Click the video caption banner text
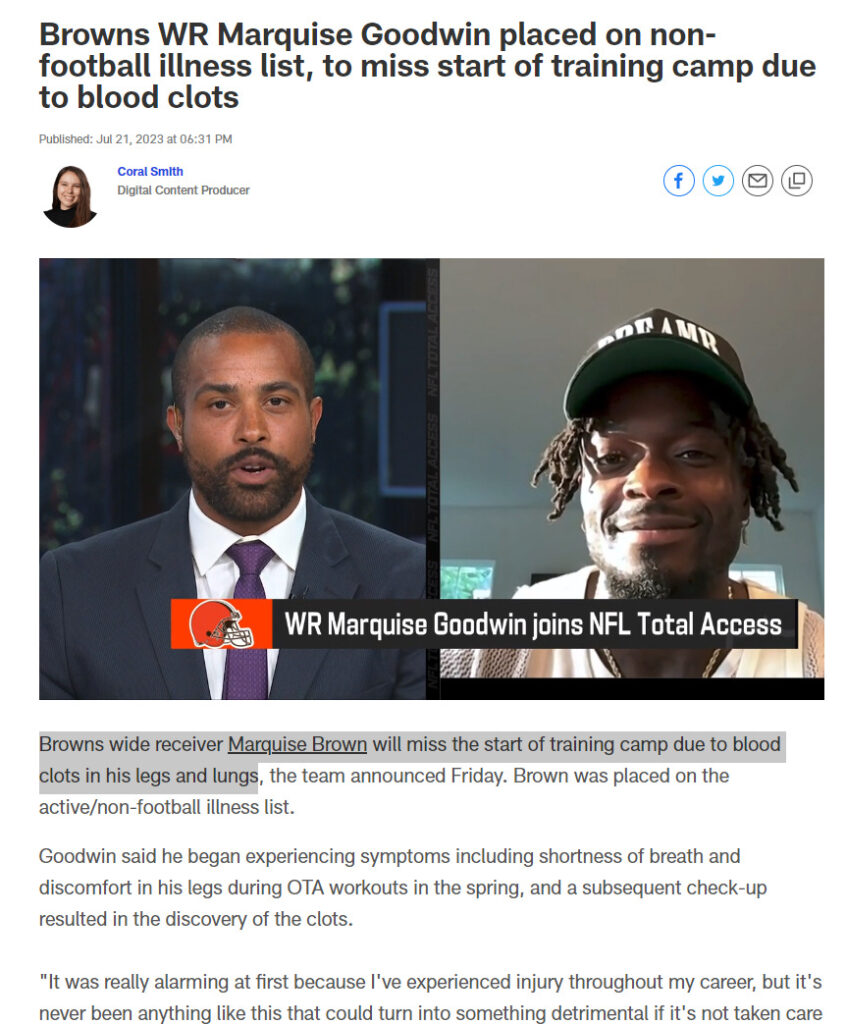This screenshot has width=846, height=1024. (533, 624)
